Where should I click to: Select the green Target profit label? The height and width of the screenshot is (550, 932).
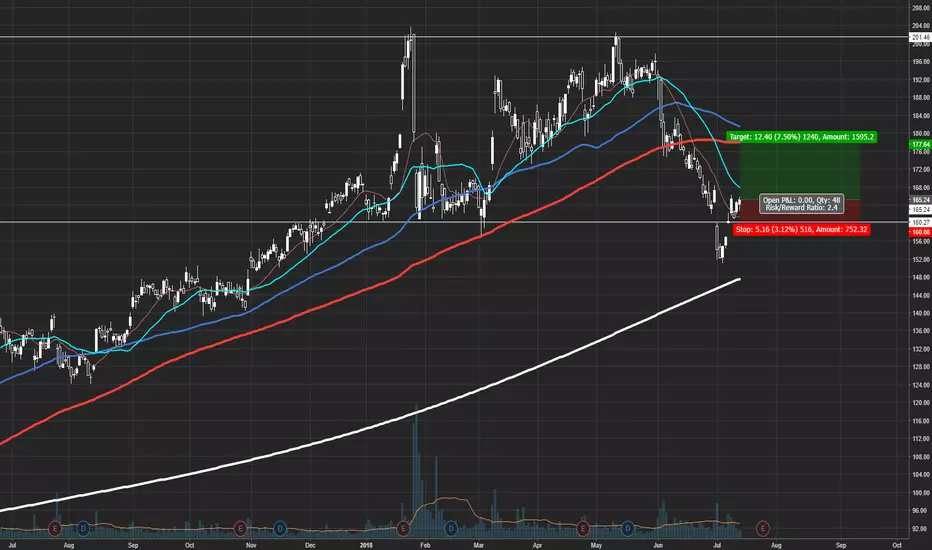point(801,137)
